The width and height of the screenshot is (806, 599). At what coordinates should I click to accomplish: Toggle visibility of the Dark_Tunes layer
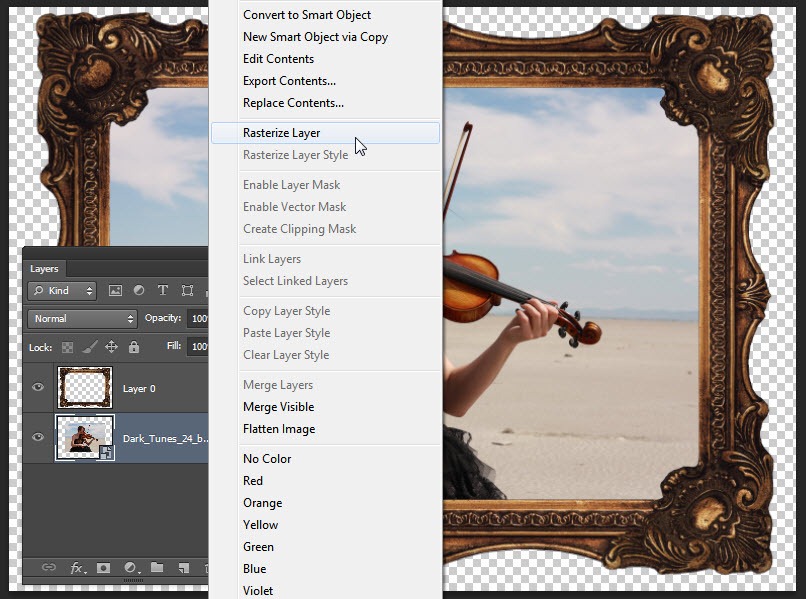(38, 438)
